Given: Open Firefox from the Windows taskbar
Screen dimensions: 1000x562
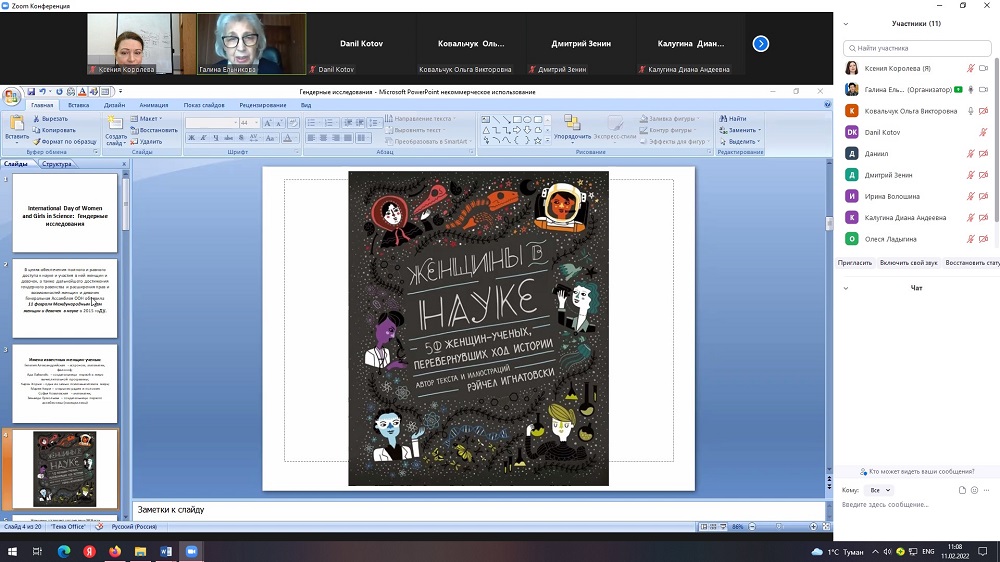Looking at the screenshot, I should tap(115, 551).
